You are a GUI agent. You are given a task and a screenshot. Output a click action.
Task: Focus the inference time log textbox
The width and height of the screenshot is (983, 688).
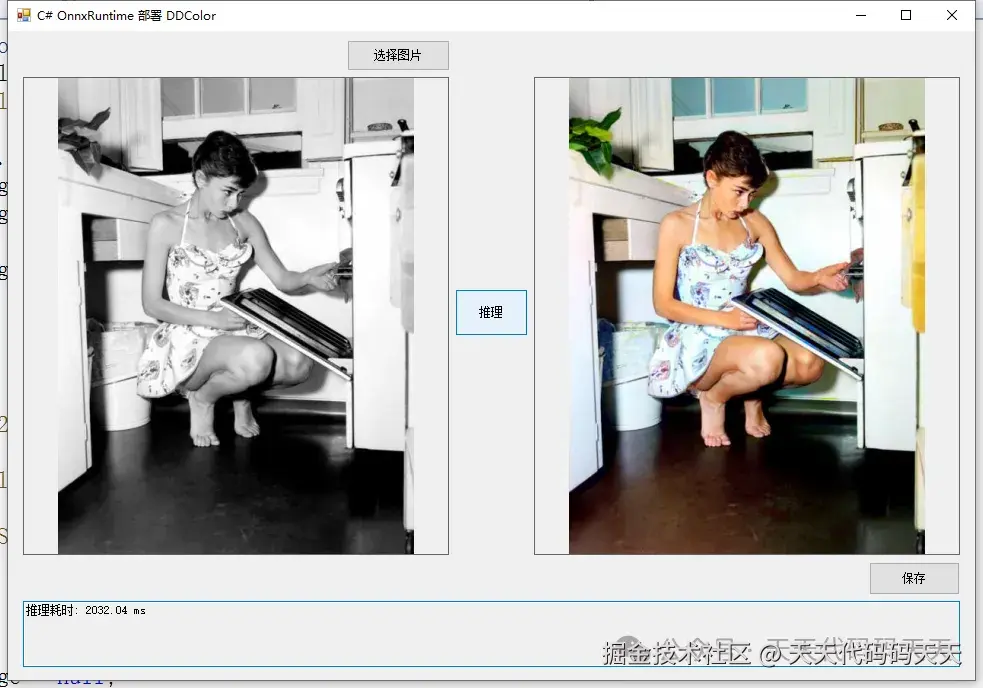(x=491, y=634)
